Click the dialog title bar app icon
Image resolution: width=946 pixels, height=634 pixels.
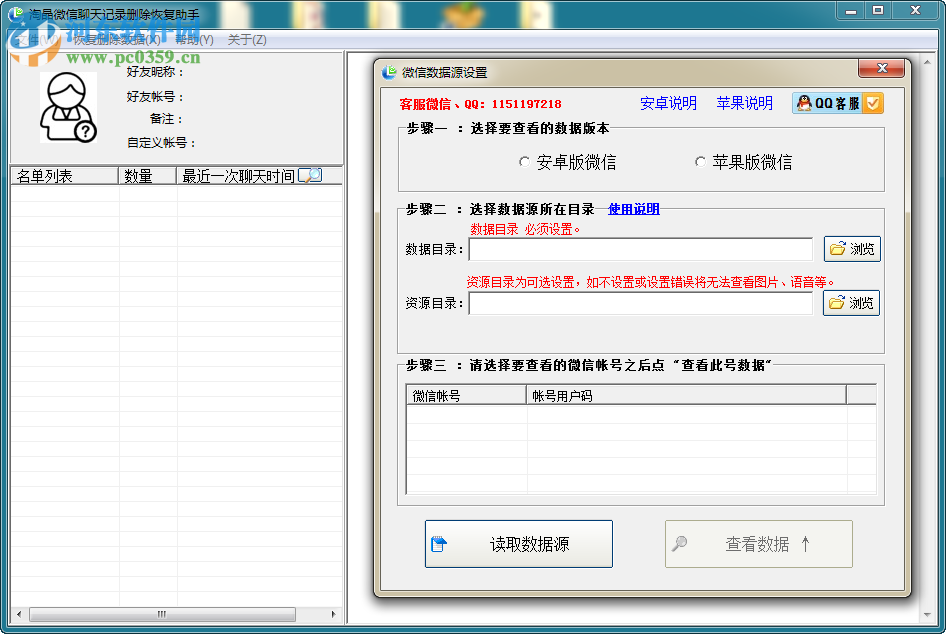click(x=389, y=72)
